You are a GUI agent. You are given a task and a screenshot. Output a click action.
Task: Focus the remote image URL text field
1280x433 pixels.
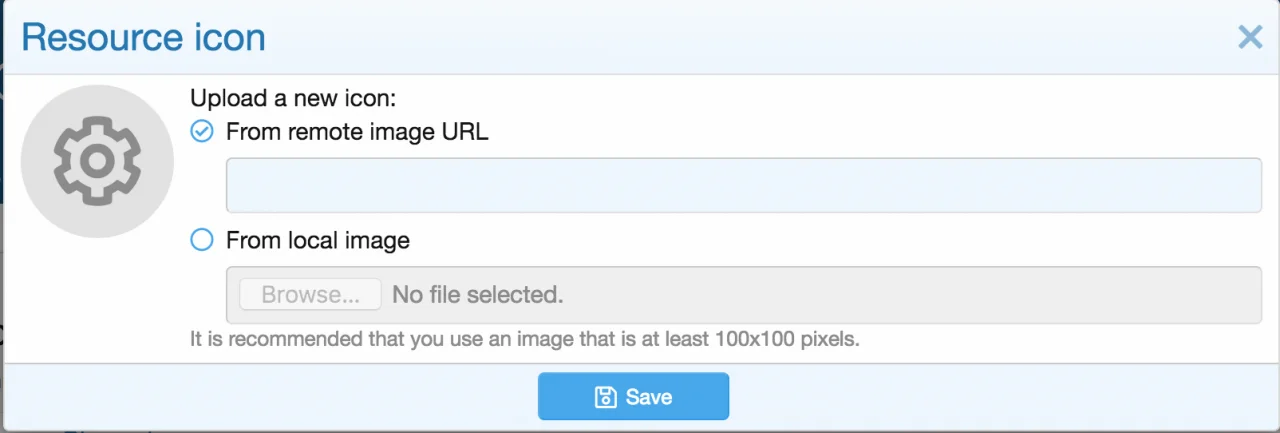tap(743, 185)
